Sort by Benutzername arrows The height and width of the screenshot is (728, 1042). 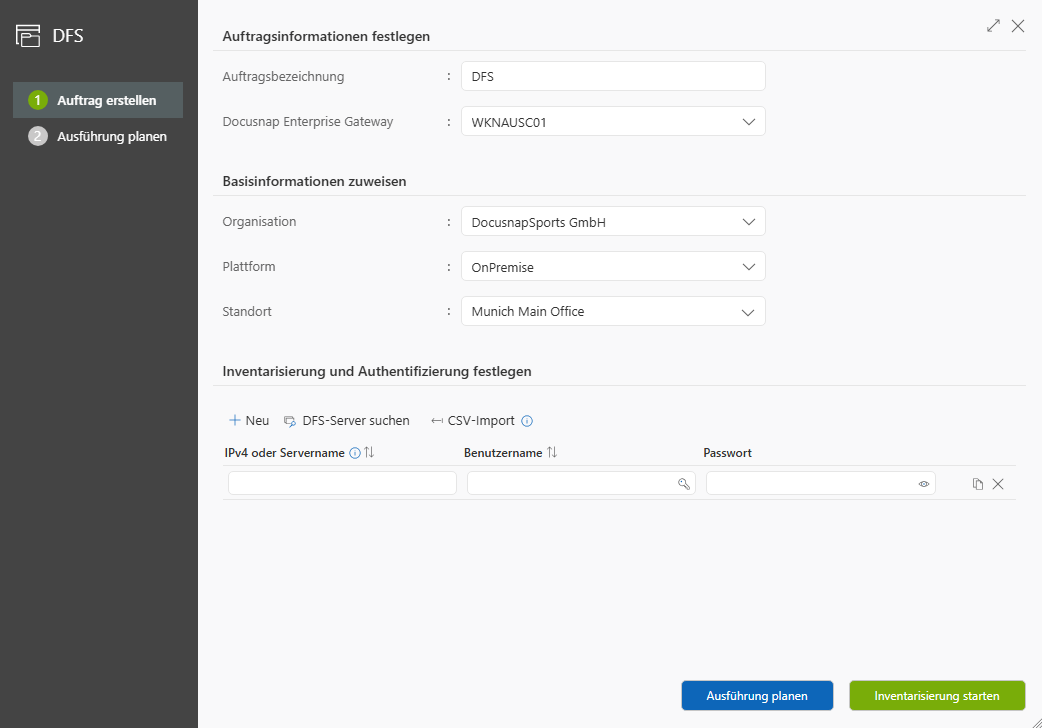(x=552, y=452)
